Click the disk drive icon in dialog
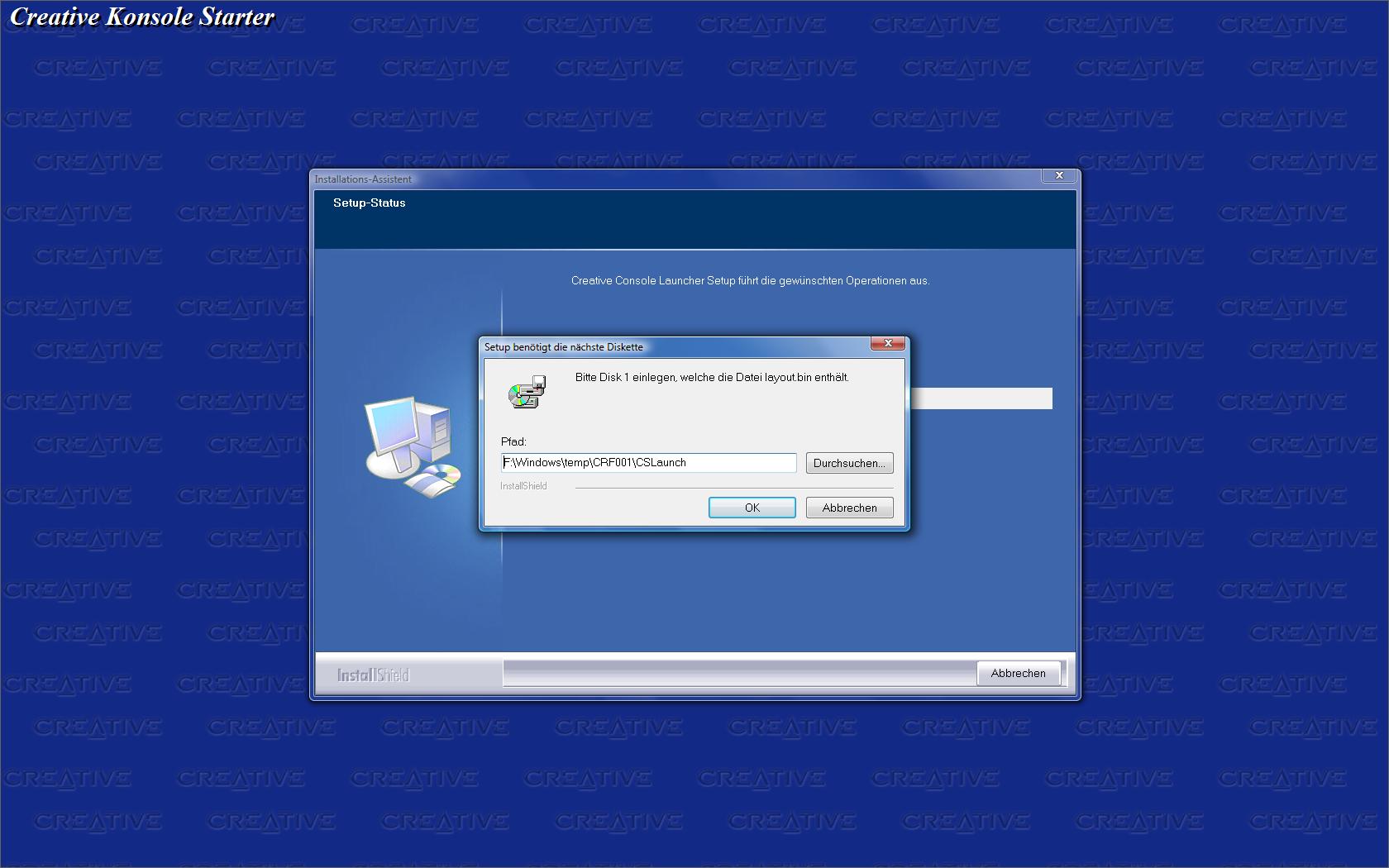Image resolution: width=1389 pixels, height=868 pixels. [527, 392]
